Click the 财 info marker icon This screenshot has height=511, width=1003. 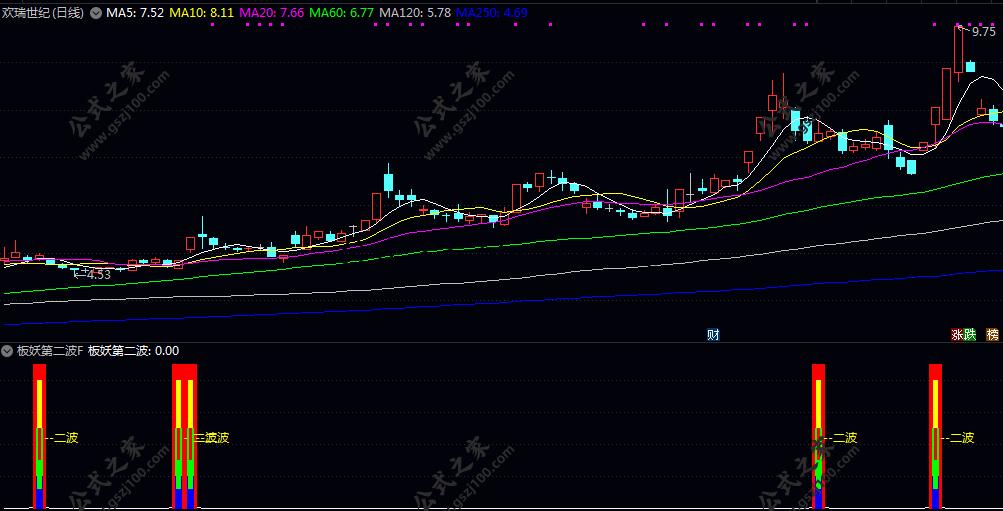pos(713,334)
